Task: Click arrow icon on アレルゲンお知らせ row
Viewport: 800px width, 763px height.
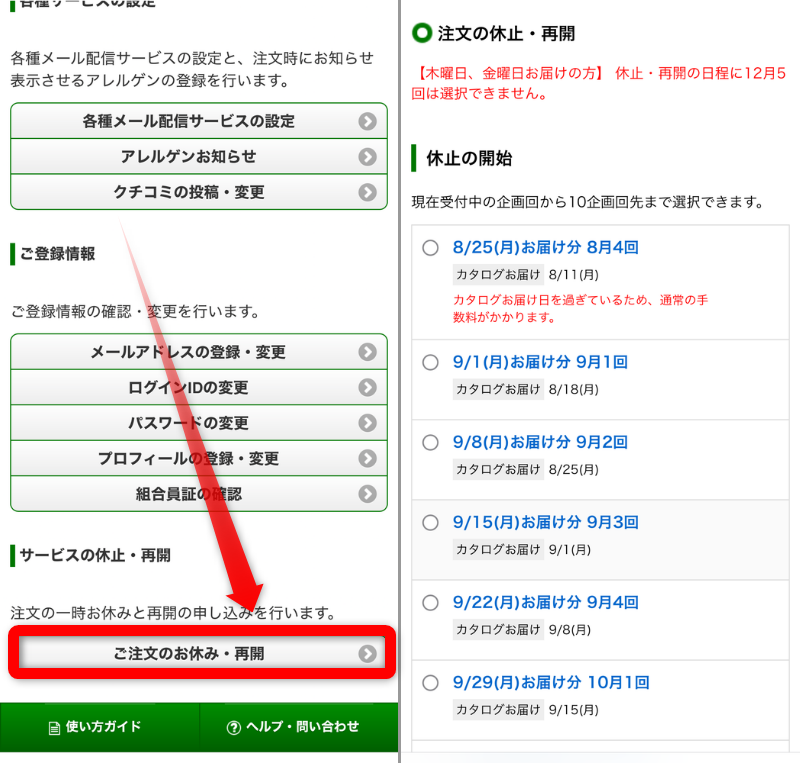Action: click(x=367, y=157)
